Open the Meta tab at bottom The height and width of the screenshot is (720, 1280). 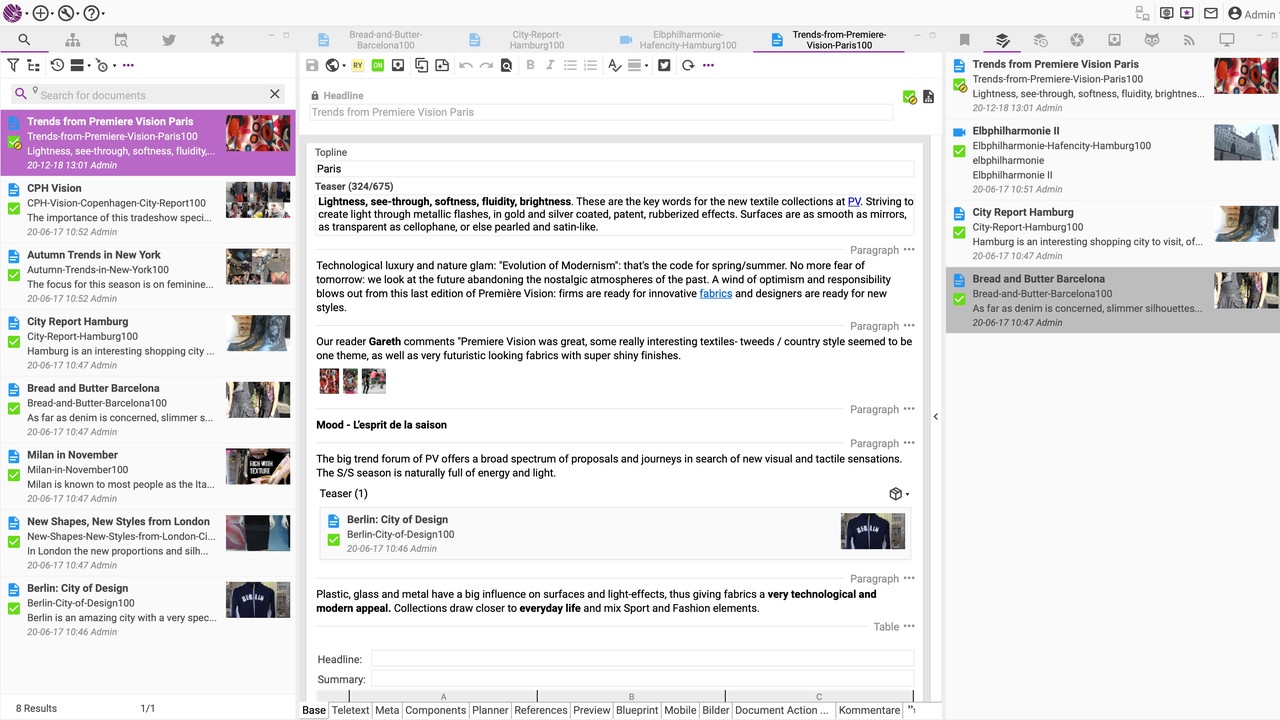387,710
